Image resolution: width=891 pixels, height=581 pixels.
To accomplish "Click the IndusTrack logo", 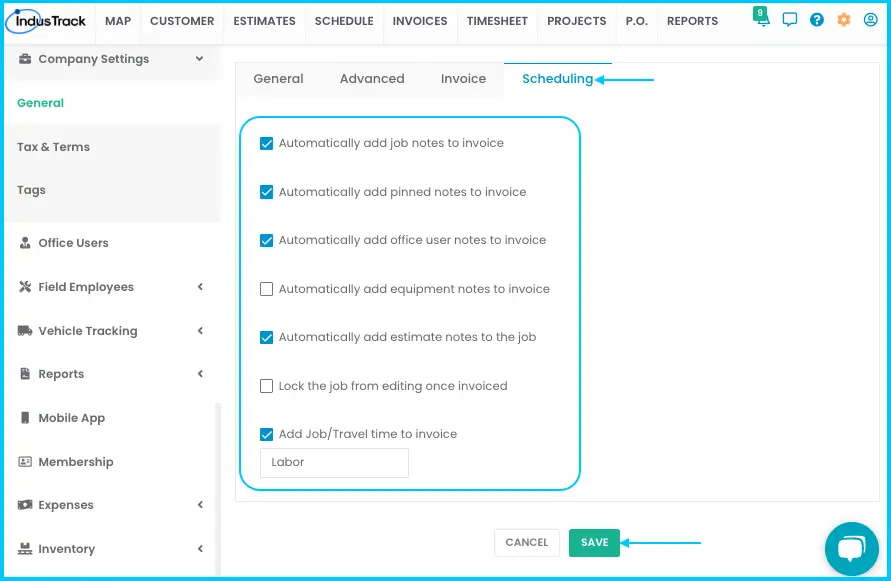I will [x=45, y=21].
